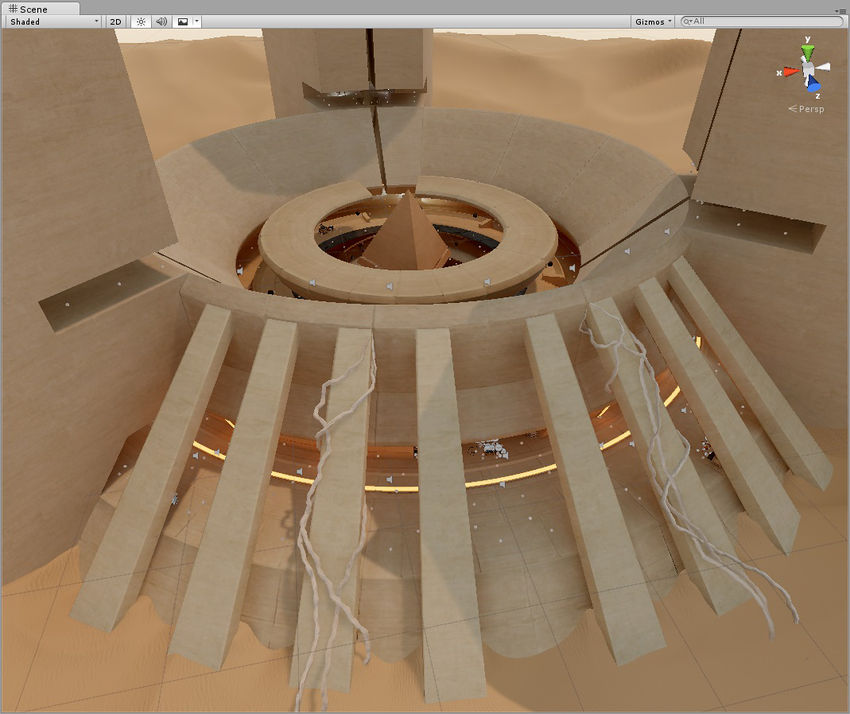Image resolution: width=850 pixels, height=714 pixels.
Task: Switch to the Scene tab
Action: point(28,9)
